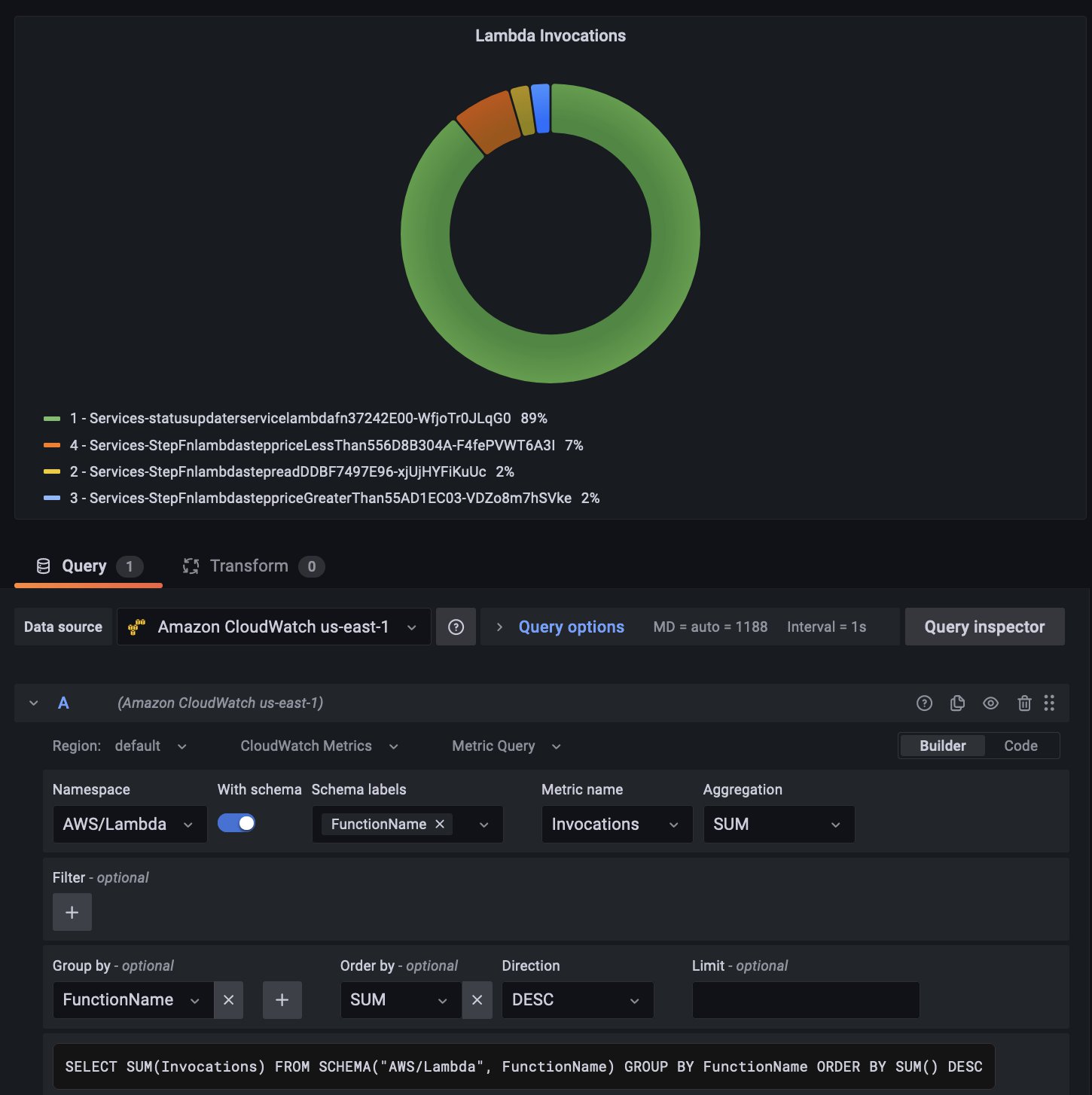Open Query inspector
This screenshot has width=1092, height=1095.
coord(984,627)
